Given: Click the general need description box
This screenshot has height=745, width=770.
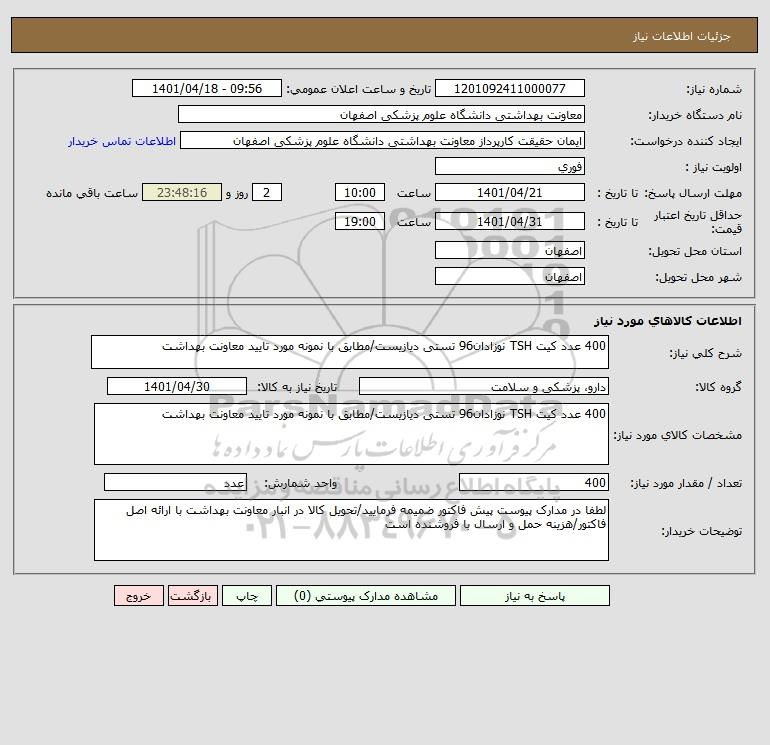Looking at the screenshot, I should coord(350,352).
